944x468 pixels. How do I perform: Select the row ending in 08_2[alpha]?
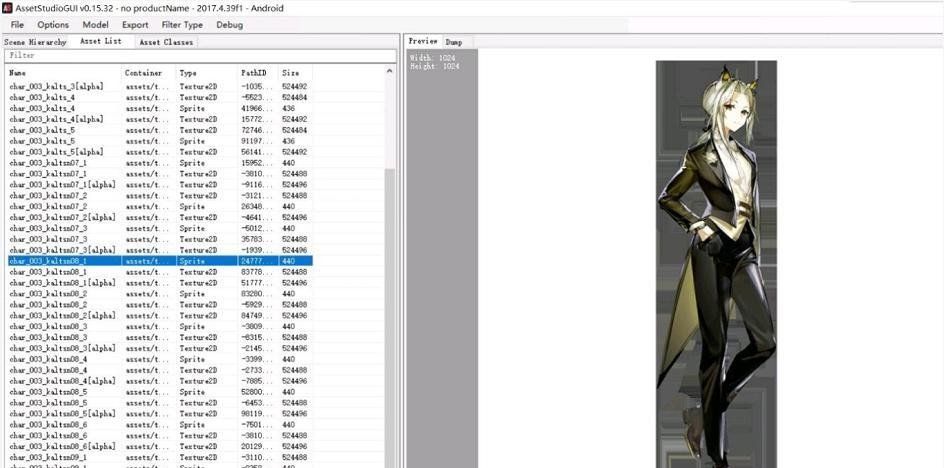coord(160,316)
